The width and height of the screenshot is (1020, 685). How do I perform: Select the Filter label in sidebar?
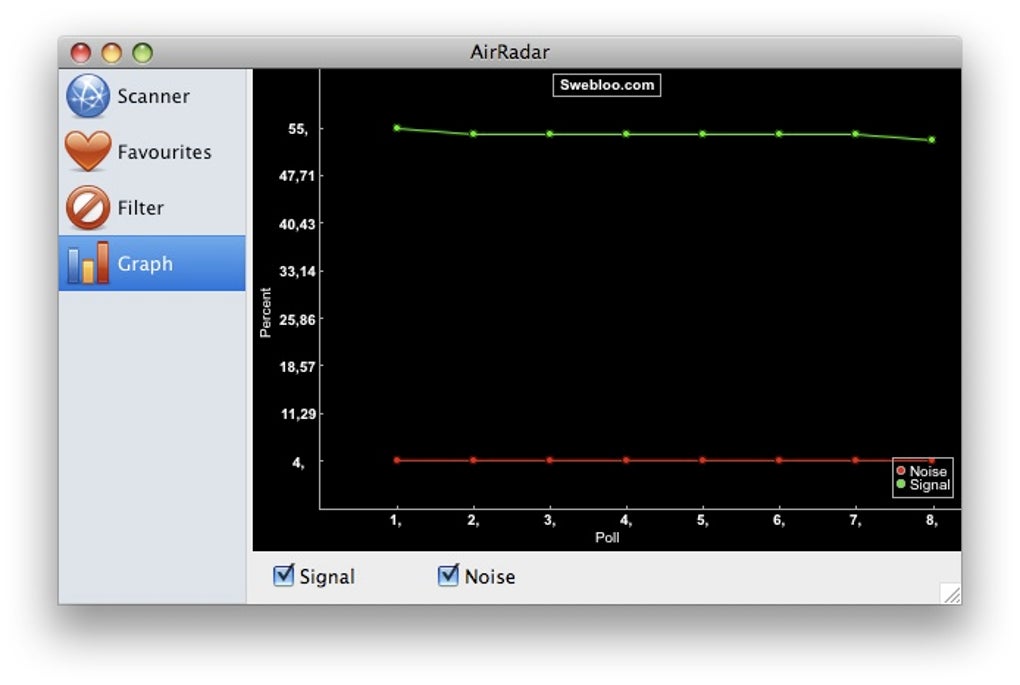click(141, 208)
